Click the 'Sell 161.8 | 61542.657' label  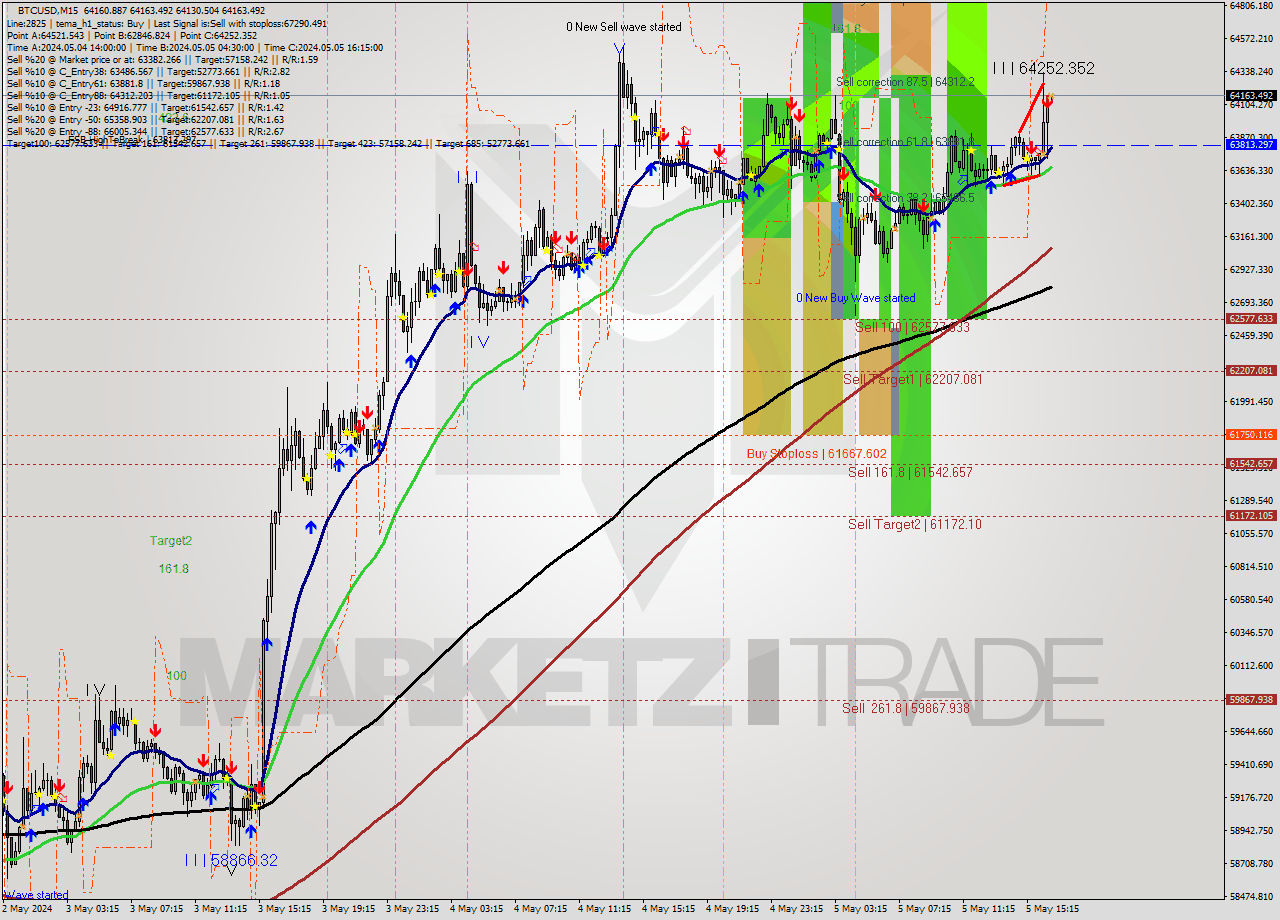pyautogui.click(x=910, y=472)
